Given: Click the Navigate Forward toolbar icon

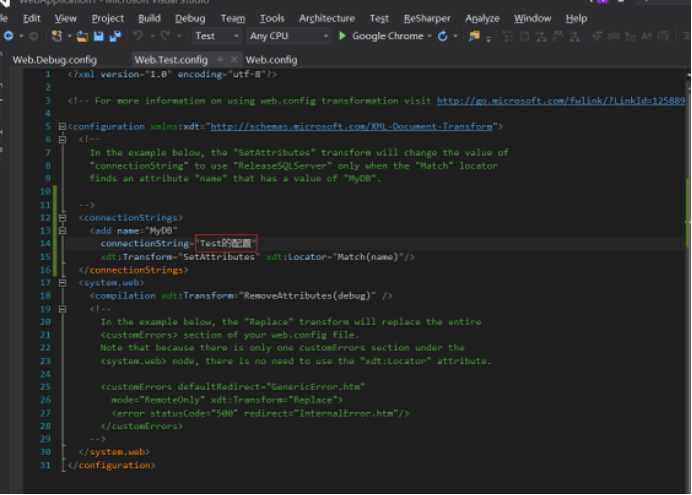Looking at the screenshot, I should [34, 36].
